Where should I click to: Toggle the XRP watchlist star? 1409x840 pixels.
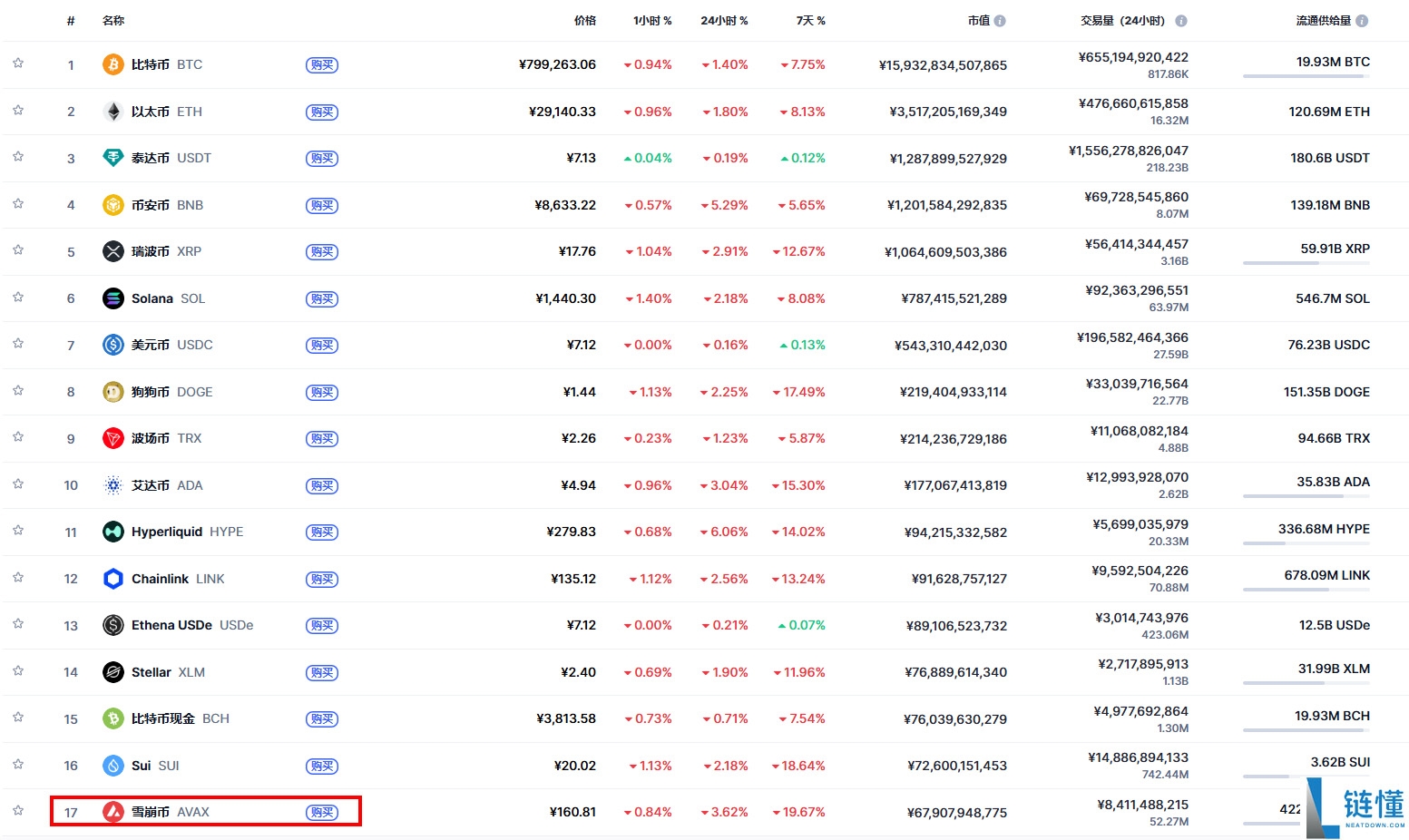coord(18,249)
